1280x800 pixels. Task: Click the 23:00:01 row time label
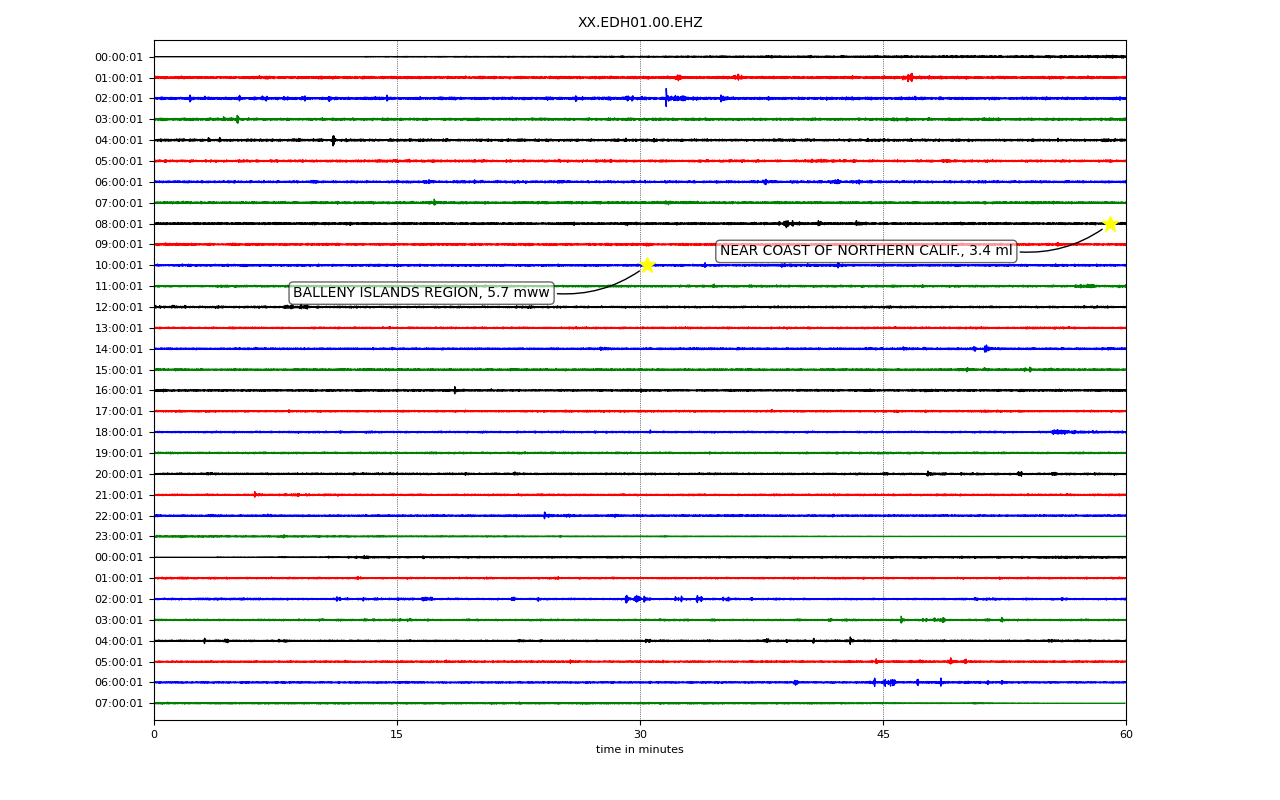point(119,536)
